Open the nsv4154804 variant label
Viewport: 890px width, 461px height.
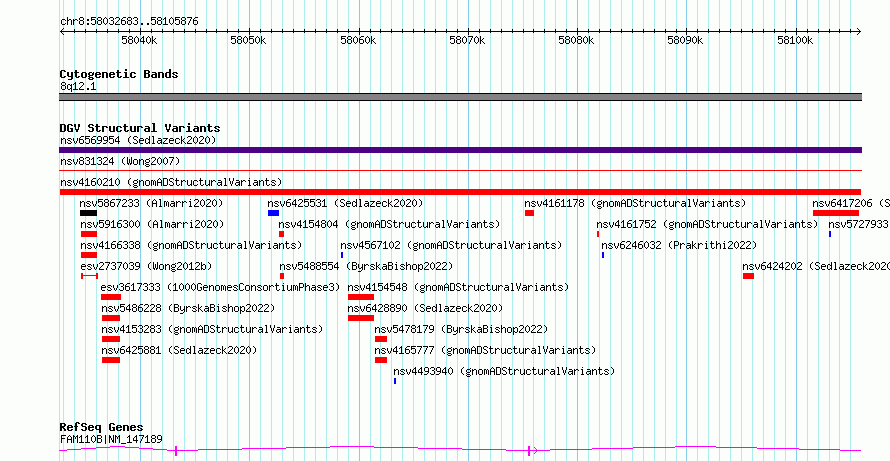389,224
